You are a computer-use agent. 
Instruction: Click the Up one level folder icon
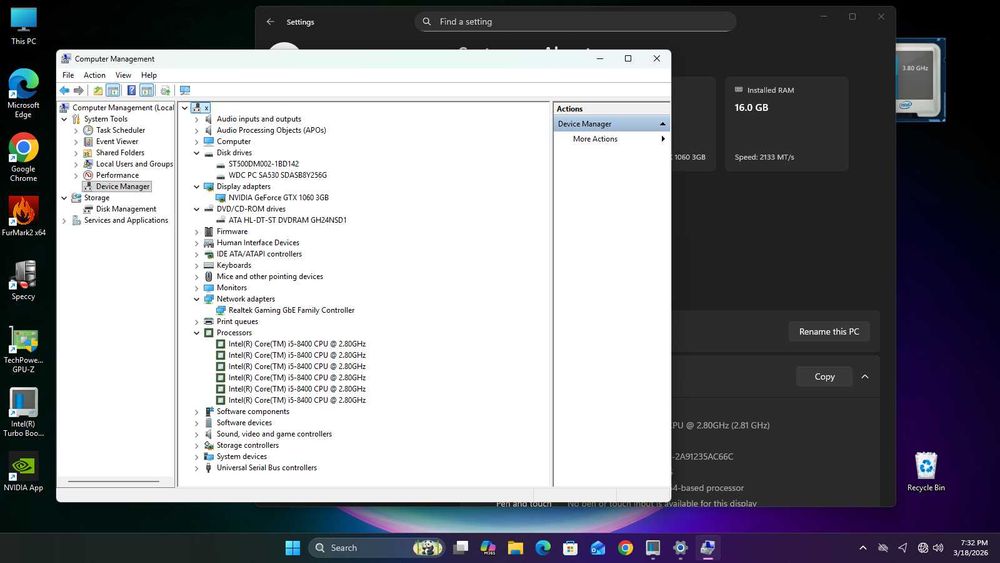pos(98,91)
